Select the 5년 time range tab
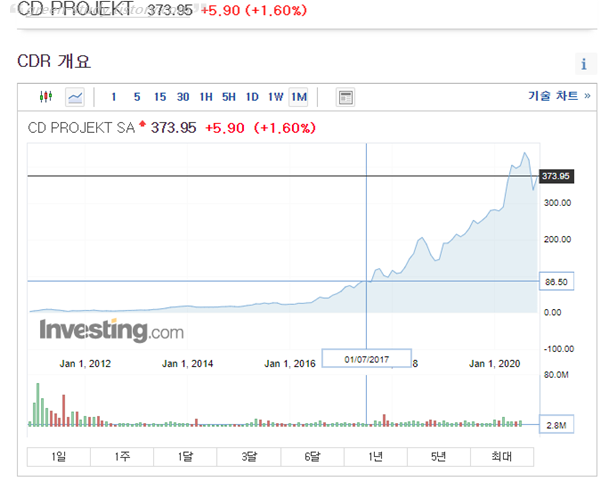The image size is (600, 481). [439, 457]
